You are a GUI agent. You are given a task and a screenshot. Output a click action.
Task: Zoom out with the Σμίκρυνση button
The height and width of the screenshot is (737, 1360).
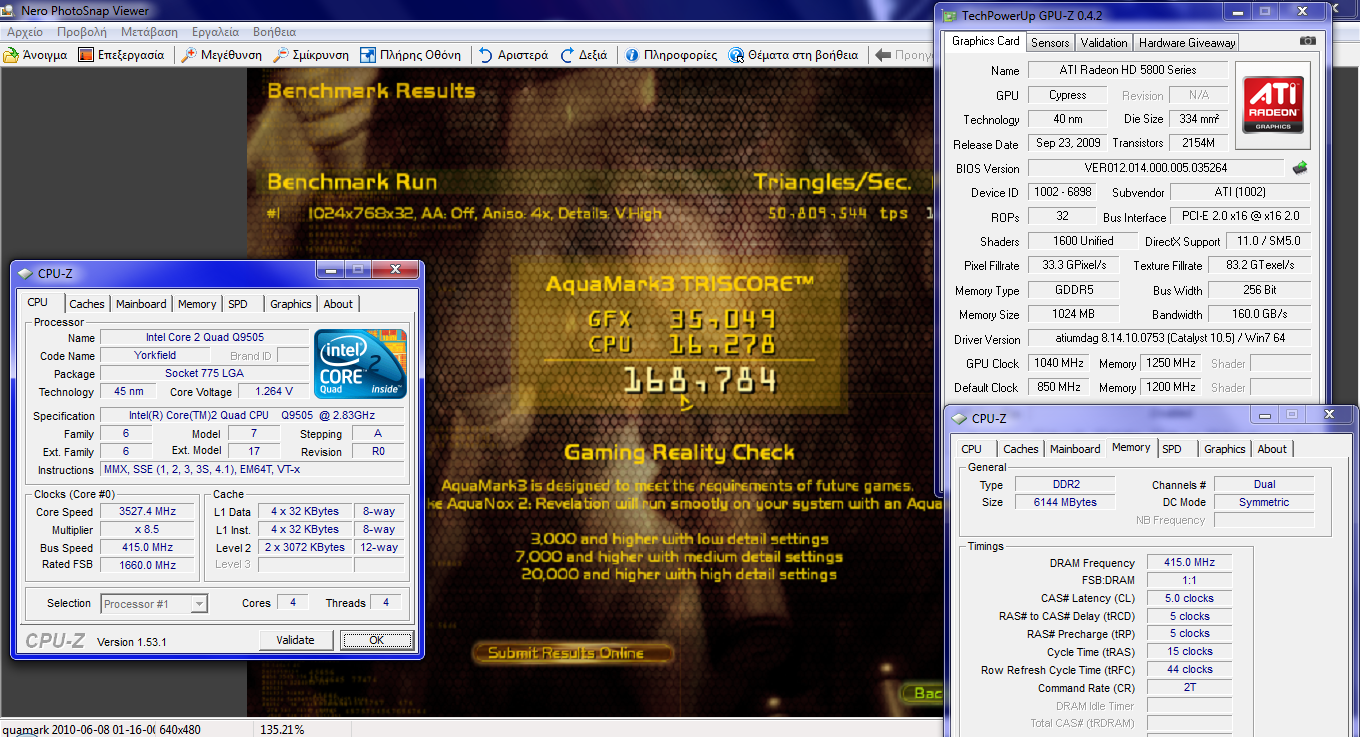[x=311, y=55]
